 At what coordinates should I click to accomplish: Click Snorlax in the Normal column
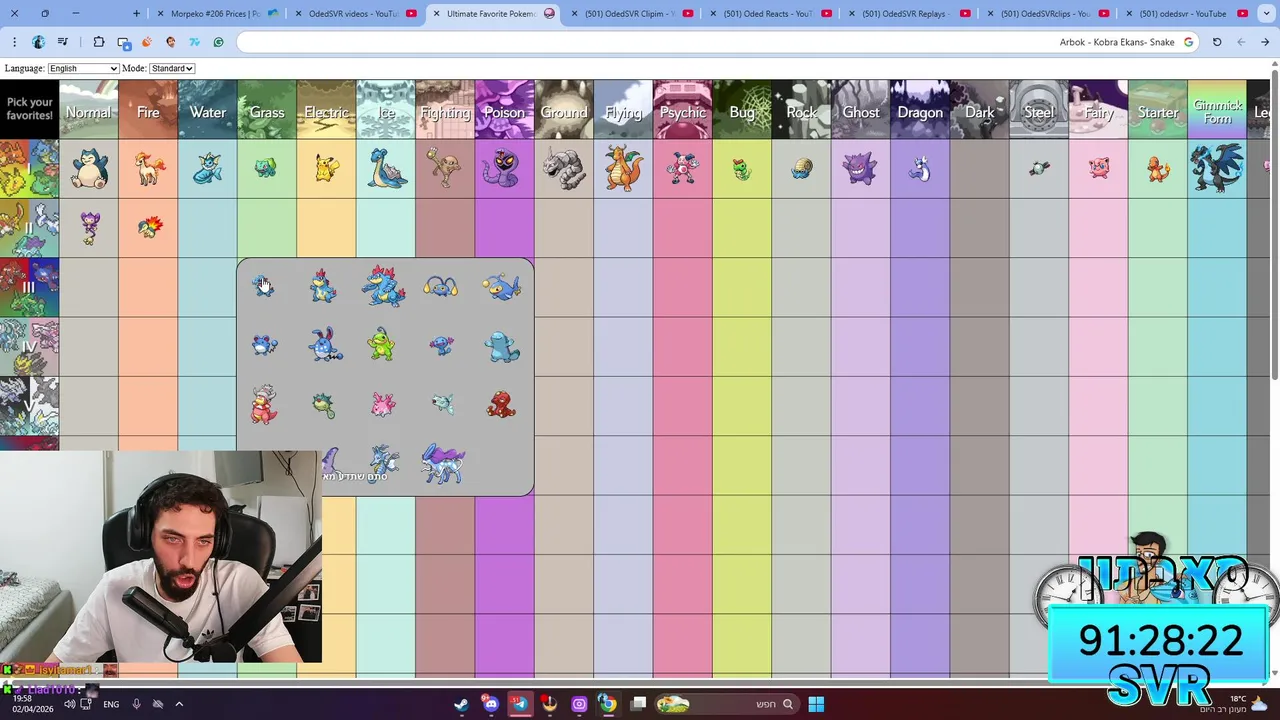[x=88, y=169]
